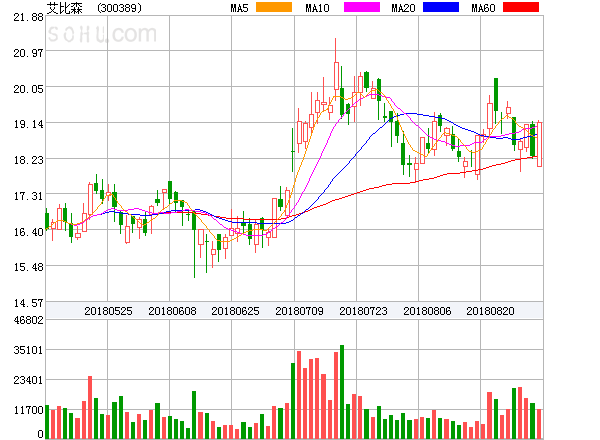Screen dimensions: 600x440
Task: Click the 17.31 price axis label
Action: (x=28, y=196)
